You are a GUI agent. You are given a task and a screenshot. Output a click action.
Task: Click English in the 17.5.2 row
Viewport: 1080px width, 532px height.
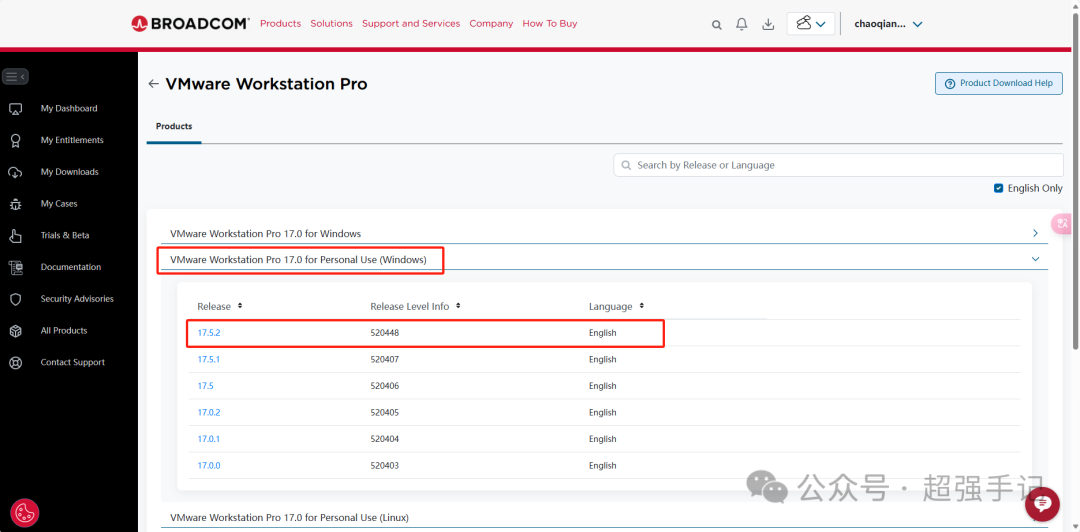[x=603, y=333]
